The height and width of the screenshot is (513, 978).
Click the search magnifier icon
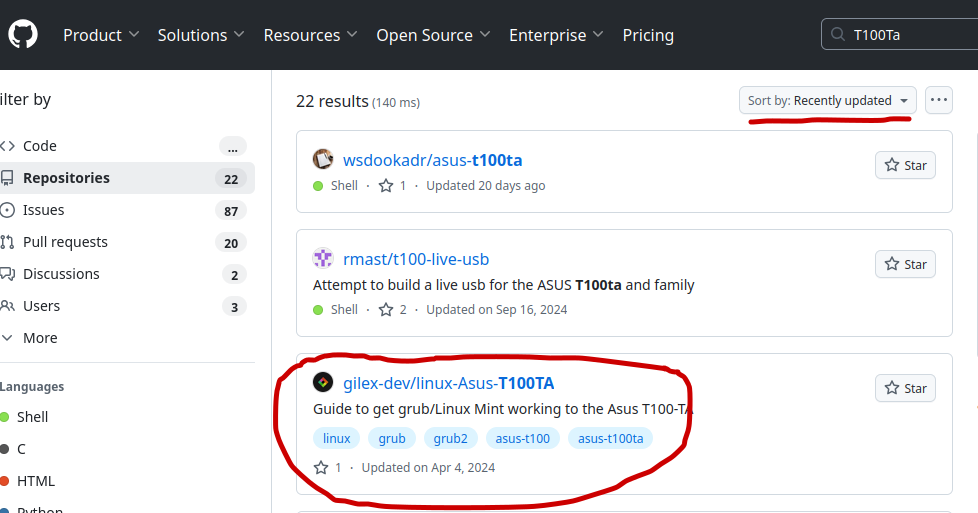838,34
